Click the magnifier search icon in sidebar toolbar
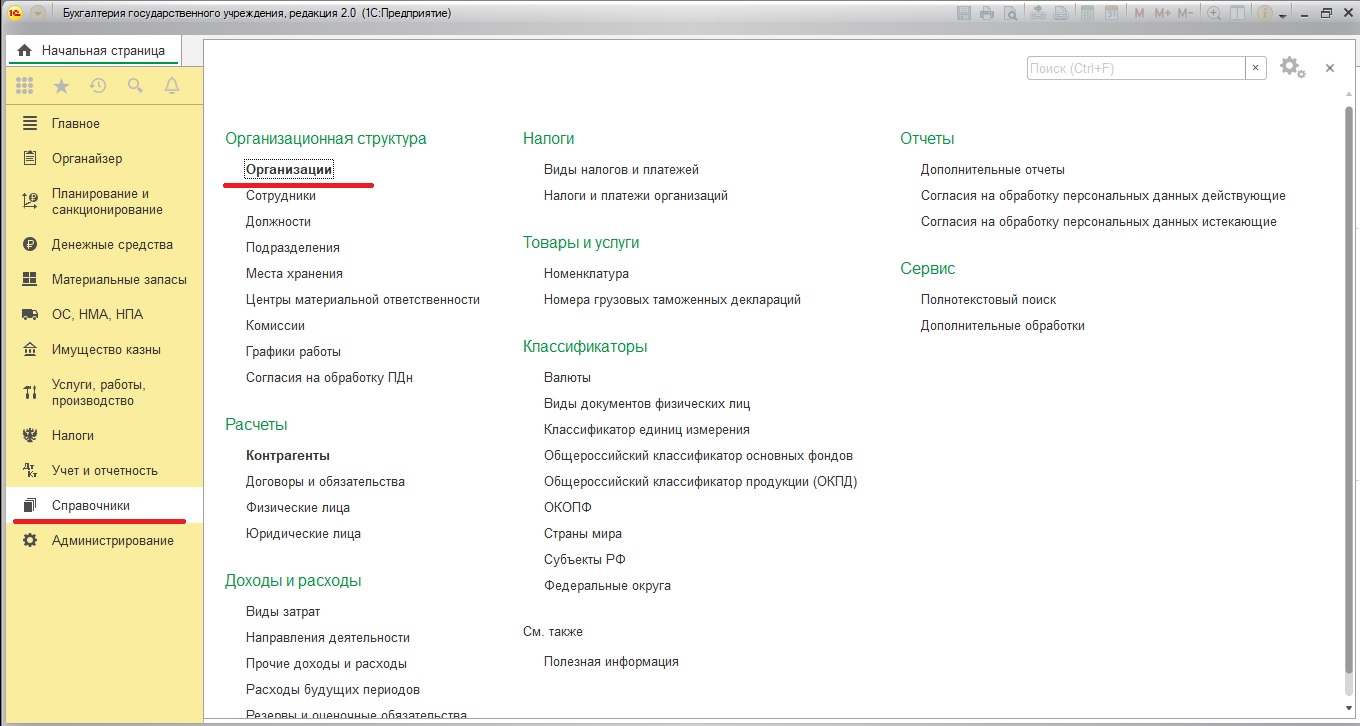Image resolution: width=1360 pixels, height=726 pixels. click(135, 86)
